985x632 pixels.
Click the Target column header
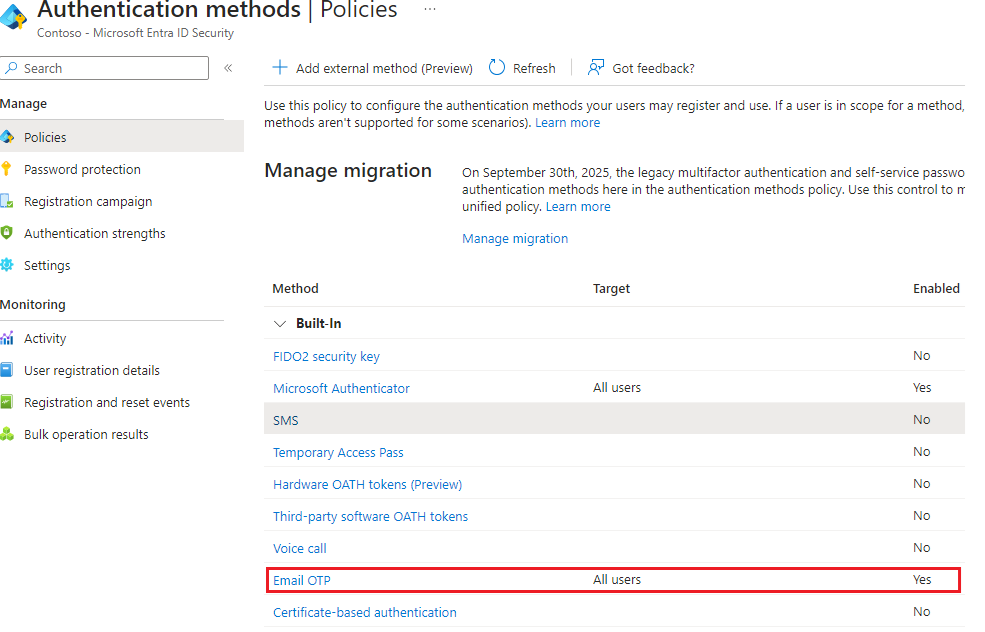coord(611,288)
